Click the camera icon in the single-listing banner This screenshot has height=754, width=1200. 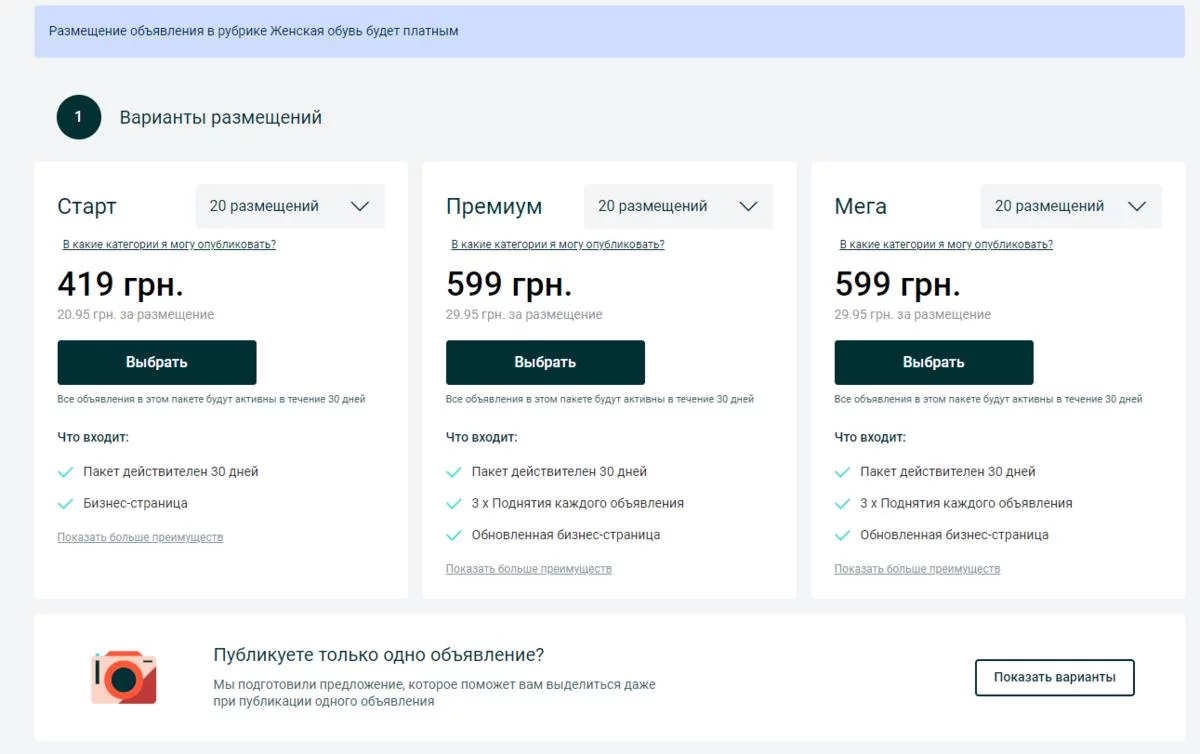pyautogui.click(x=124, y=677)
